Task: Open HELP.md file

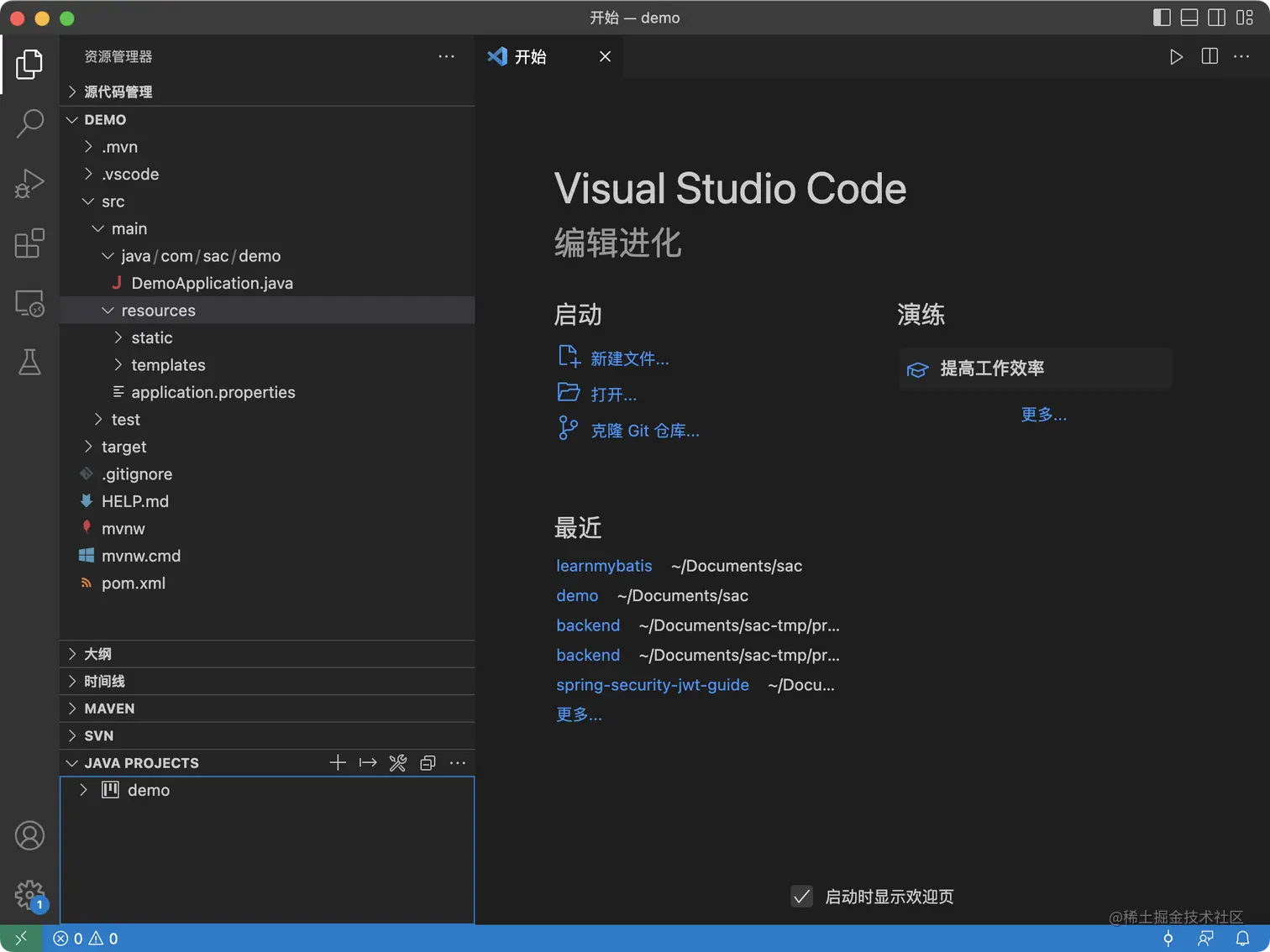Action: (x=267, y=501)
